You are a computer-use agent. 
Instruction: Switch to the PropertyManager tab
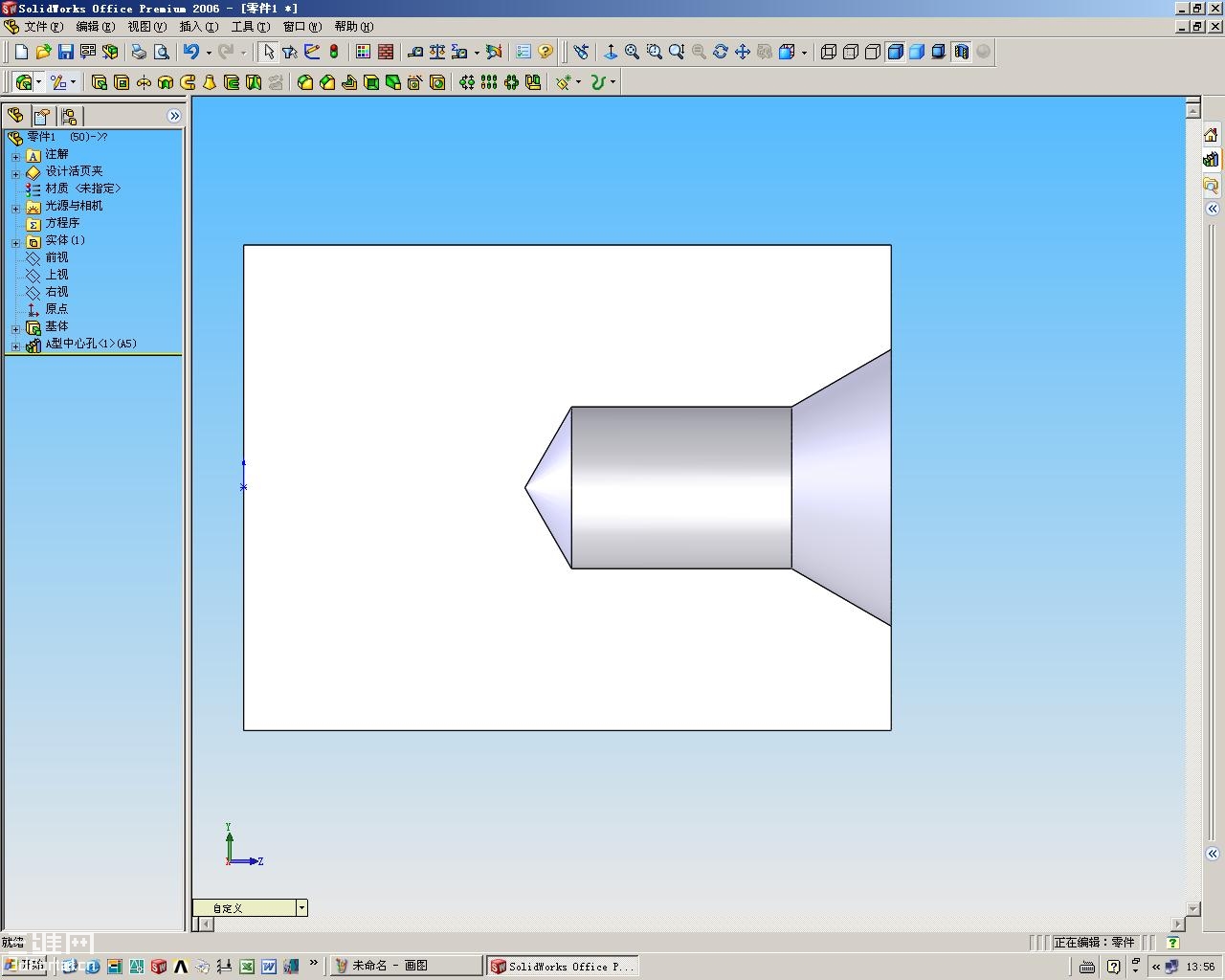point(42,116)
